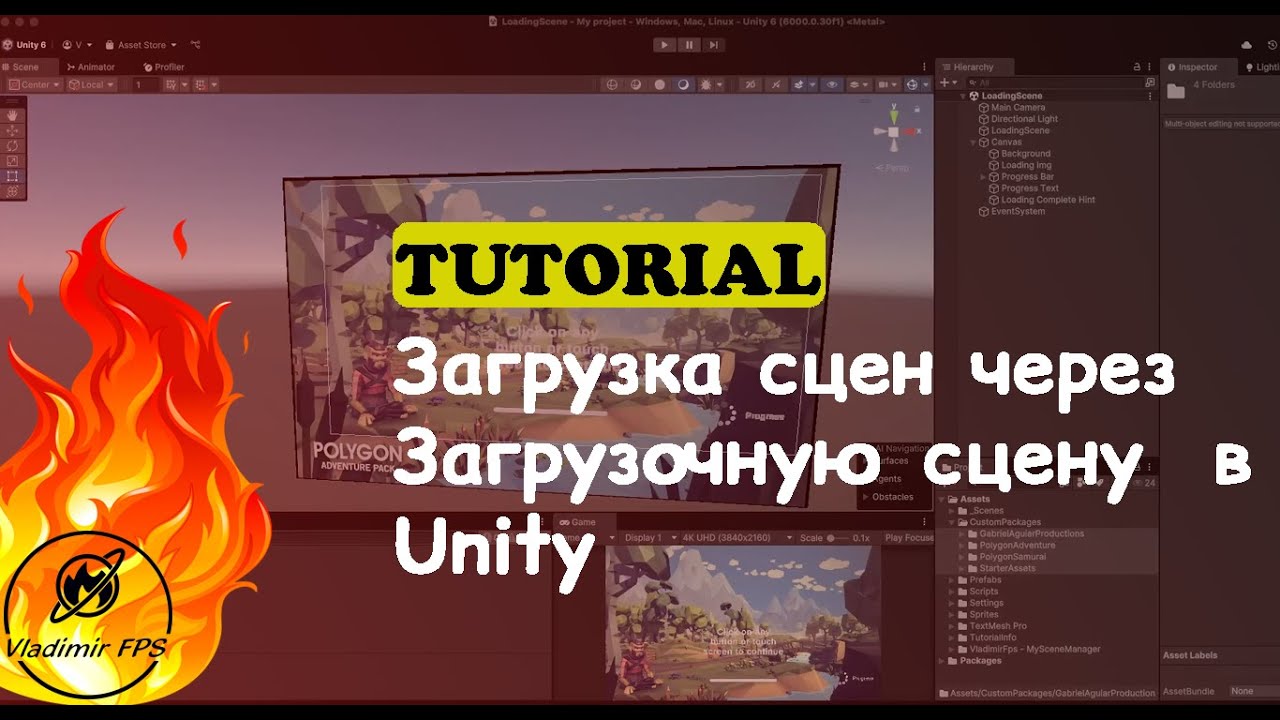Click the Pause button in the top toolbar

click(688, 45)
